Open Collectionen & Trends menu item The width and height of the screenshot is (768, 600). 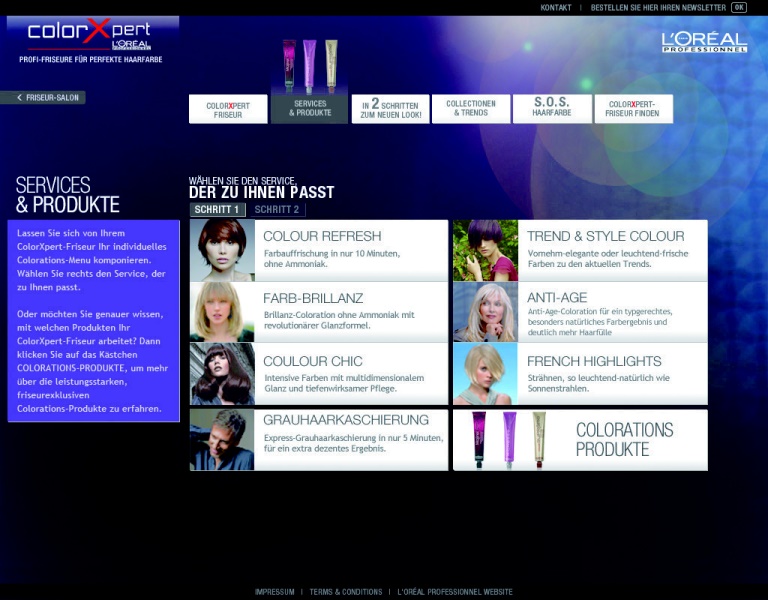point(471,108)
